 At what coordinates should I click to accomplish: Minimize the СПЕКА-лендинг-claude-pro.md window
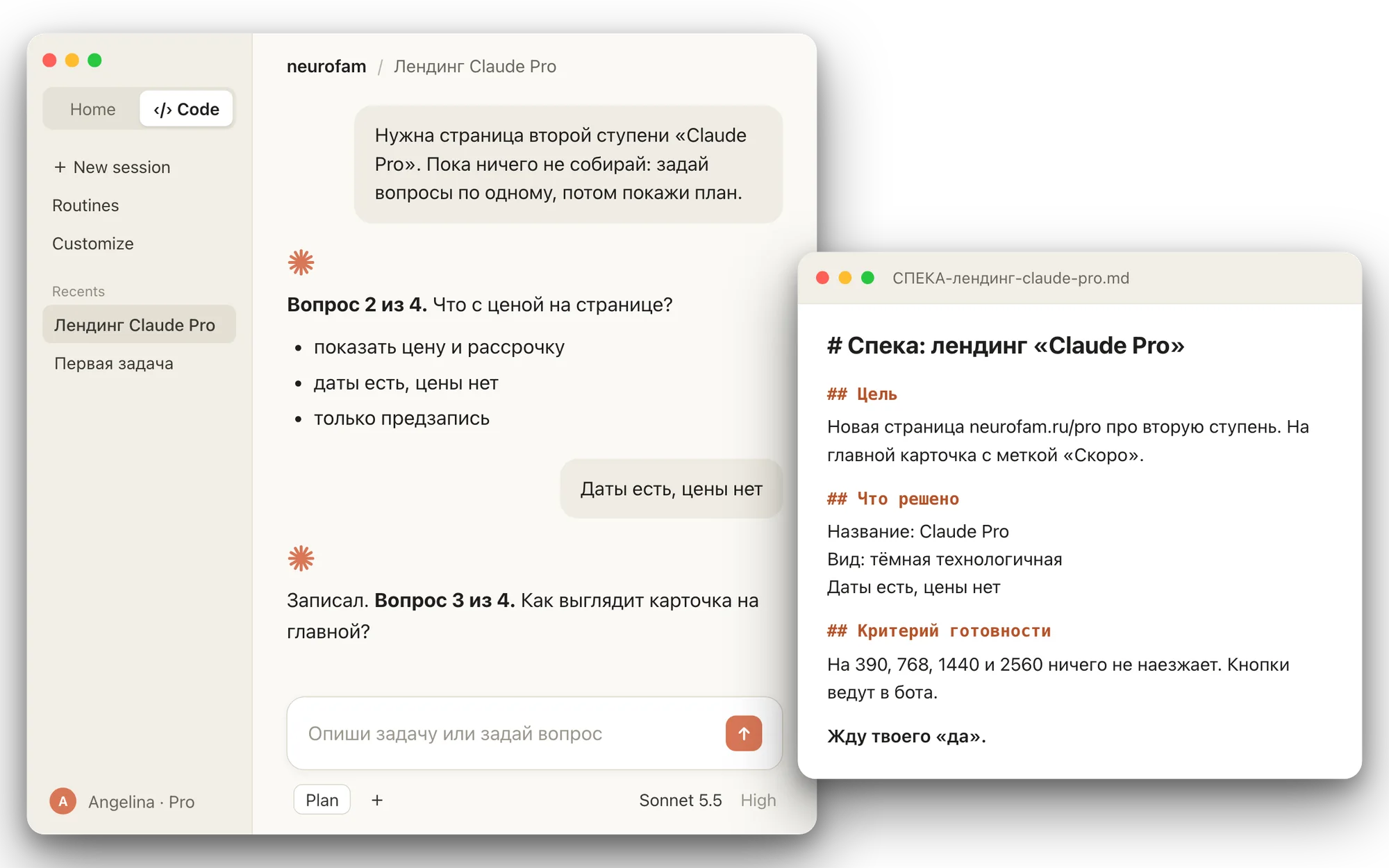click(845, 278)
